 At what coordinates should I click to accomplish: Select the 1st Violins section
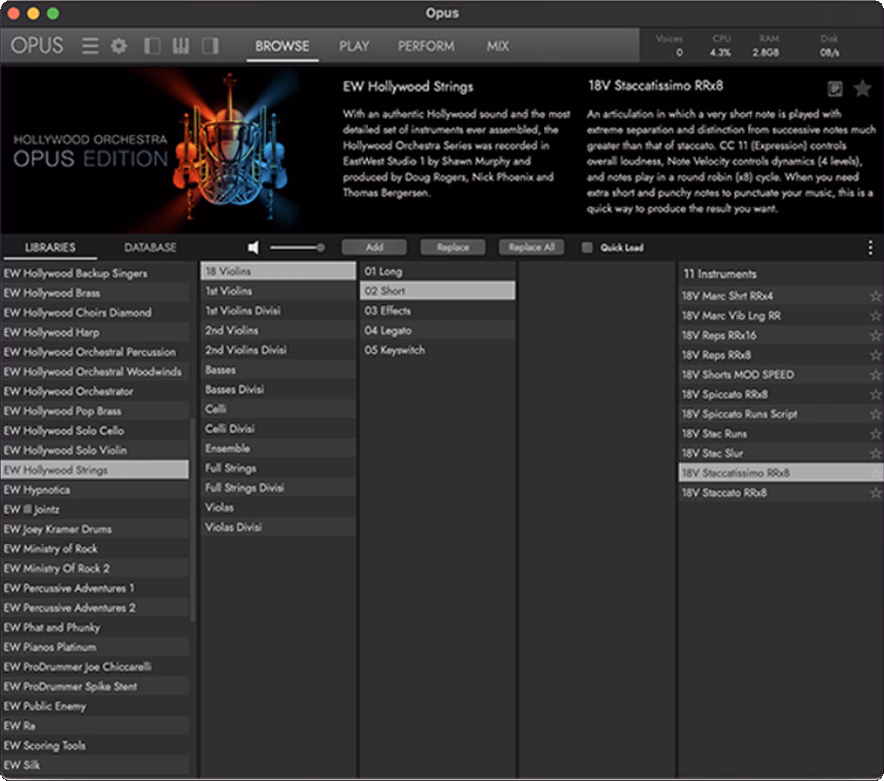point(279,291)
